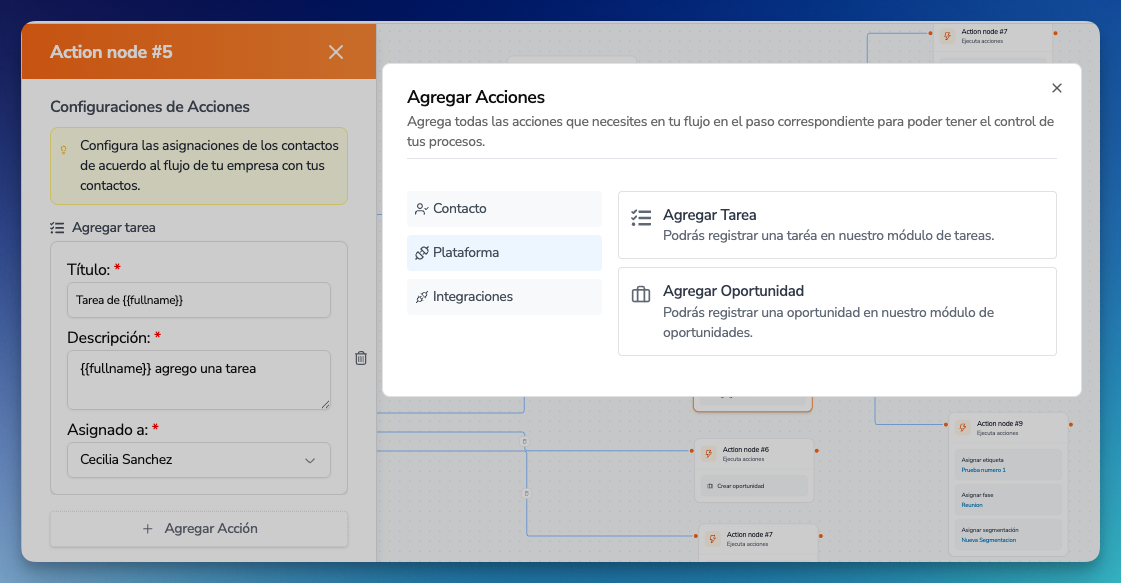
Task: Choose the Agregar Oportunidad action card
Action: [837, 311]
